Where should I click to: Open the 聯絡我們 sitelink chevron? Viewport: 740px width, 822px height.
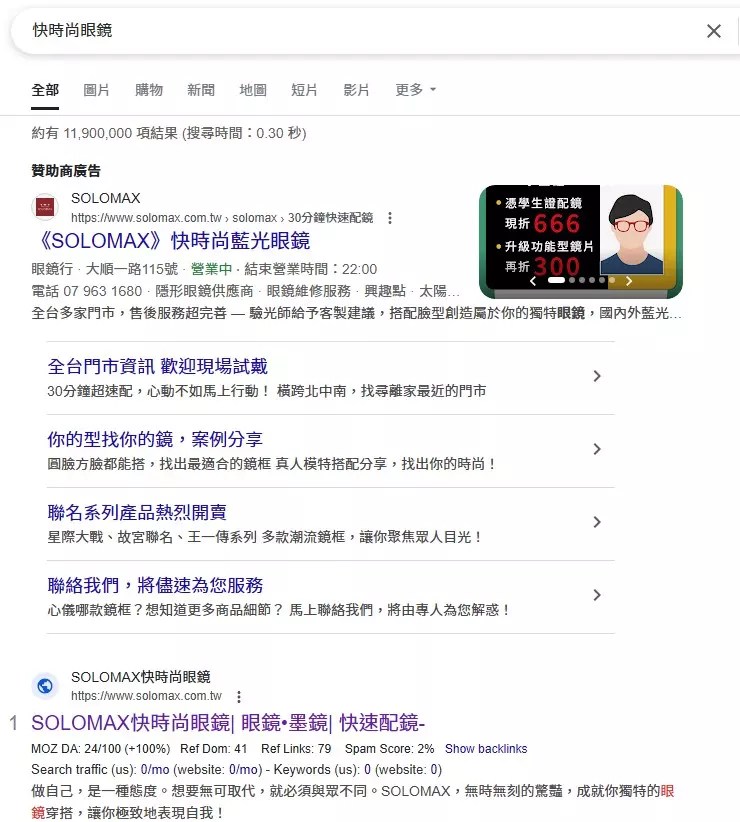[x=597, y=595]
